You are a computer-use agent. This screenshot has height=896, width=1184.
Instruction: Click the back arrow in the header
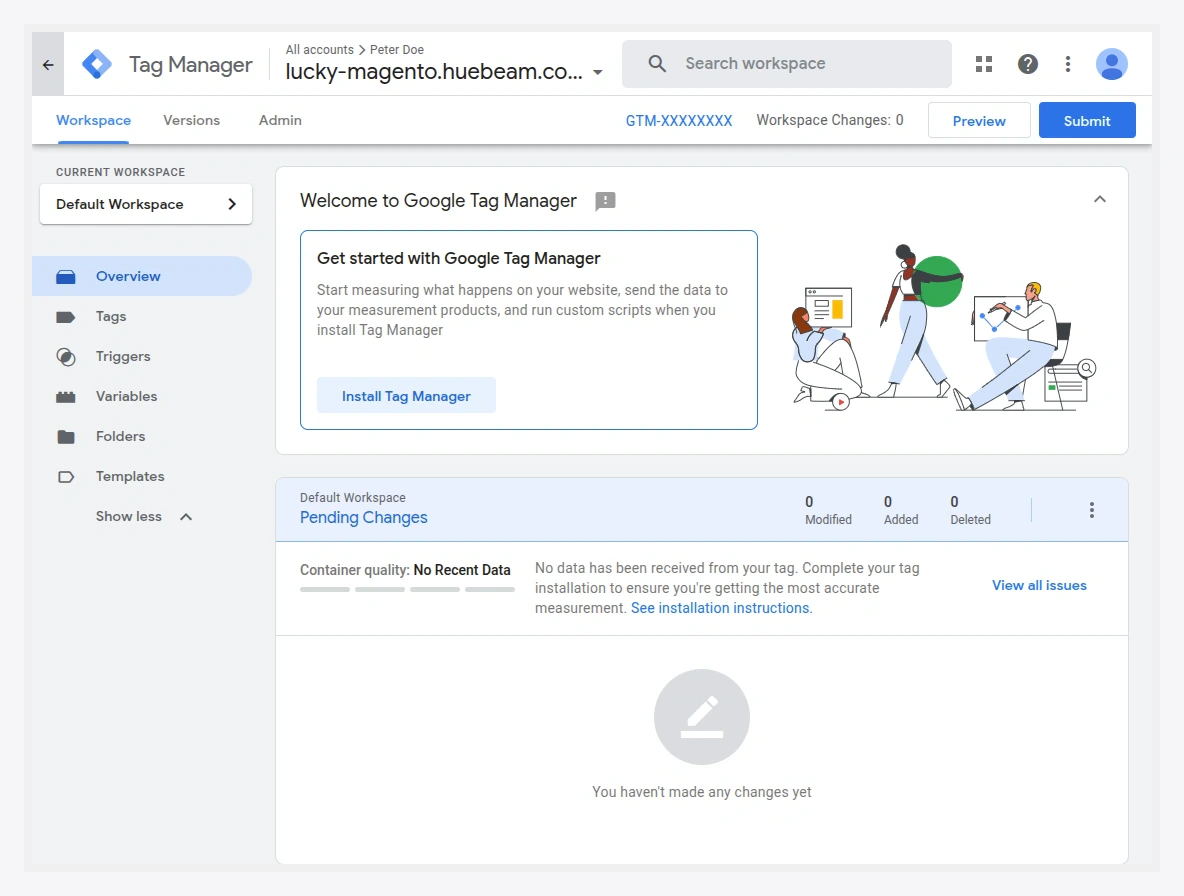[48, 65]
